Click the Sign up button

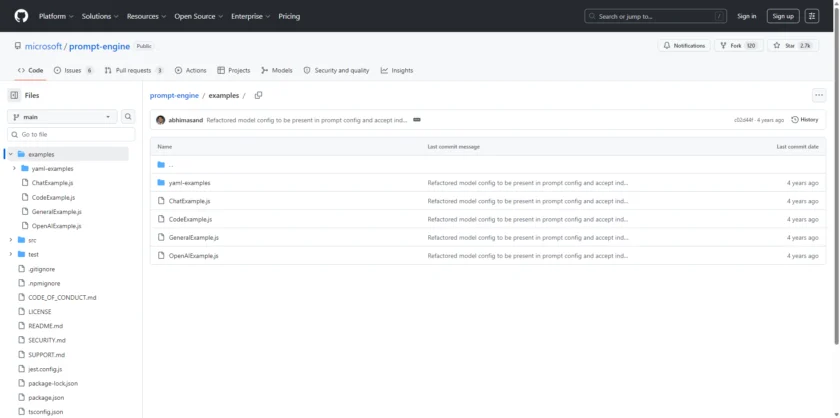click(783, 16)
